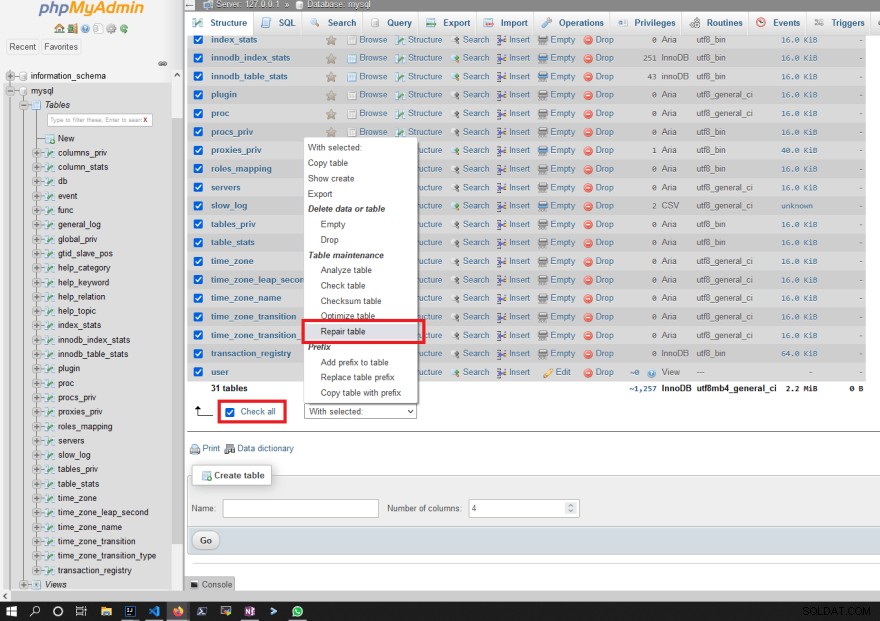Expand the columns_priv tree node
Screen dimensions: 880x621
pyautogui.click(x=36, y=153)
